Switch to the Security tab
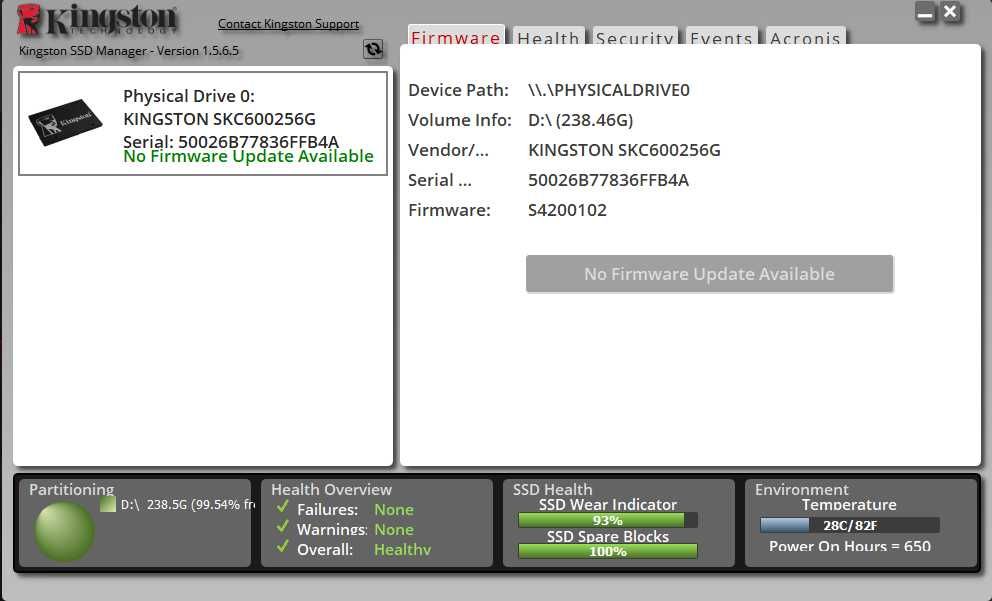The height and width of the screenshot is (601, 992). [x=635, y=37]
